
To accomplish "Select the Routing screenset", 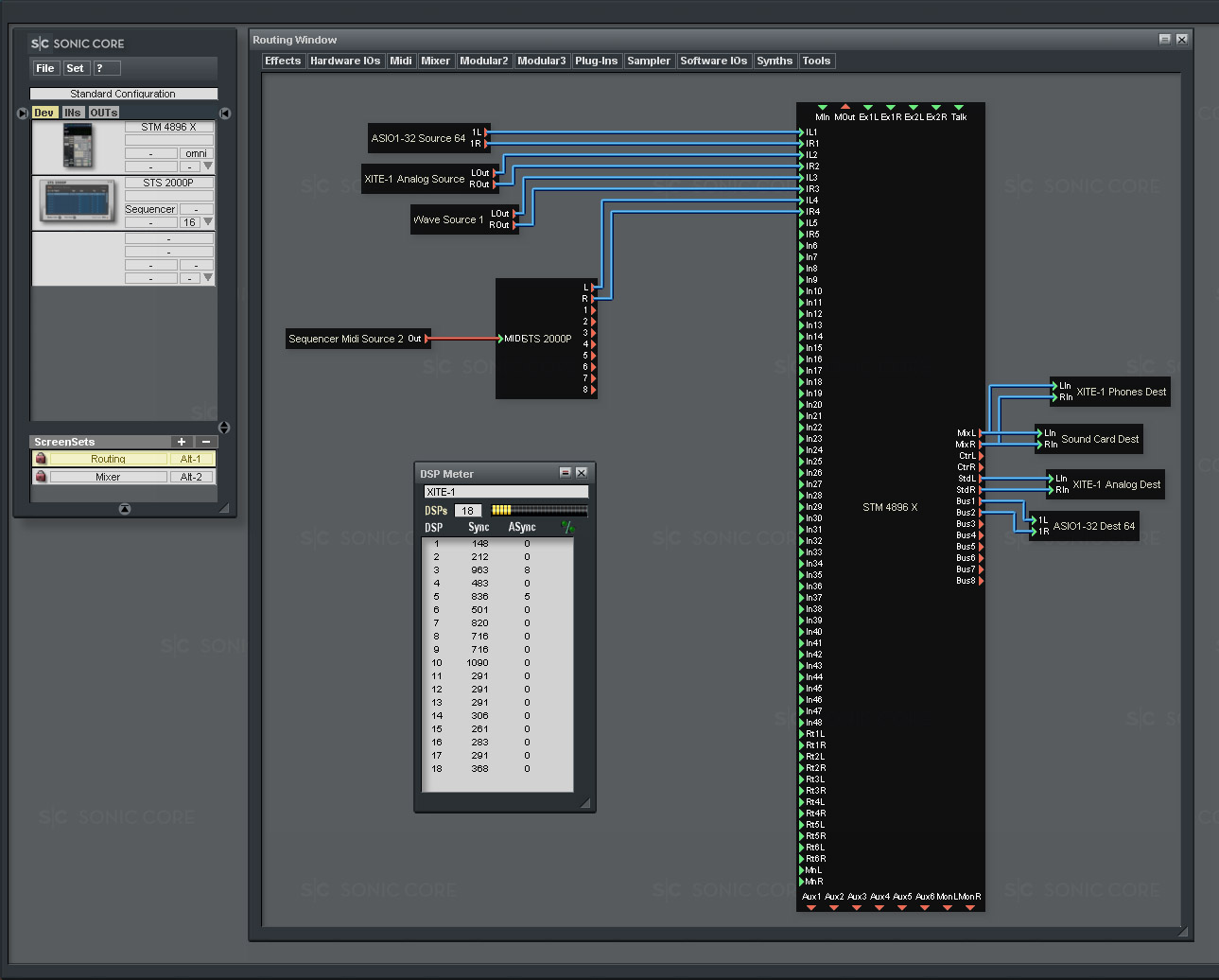I will 108,459.
